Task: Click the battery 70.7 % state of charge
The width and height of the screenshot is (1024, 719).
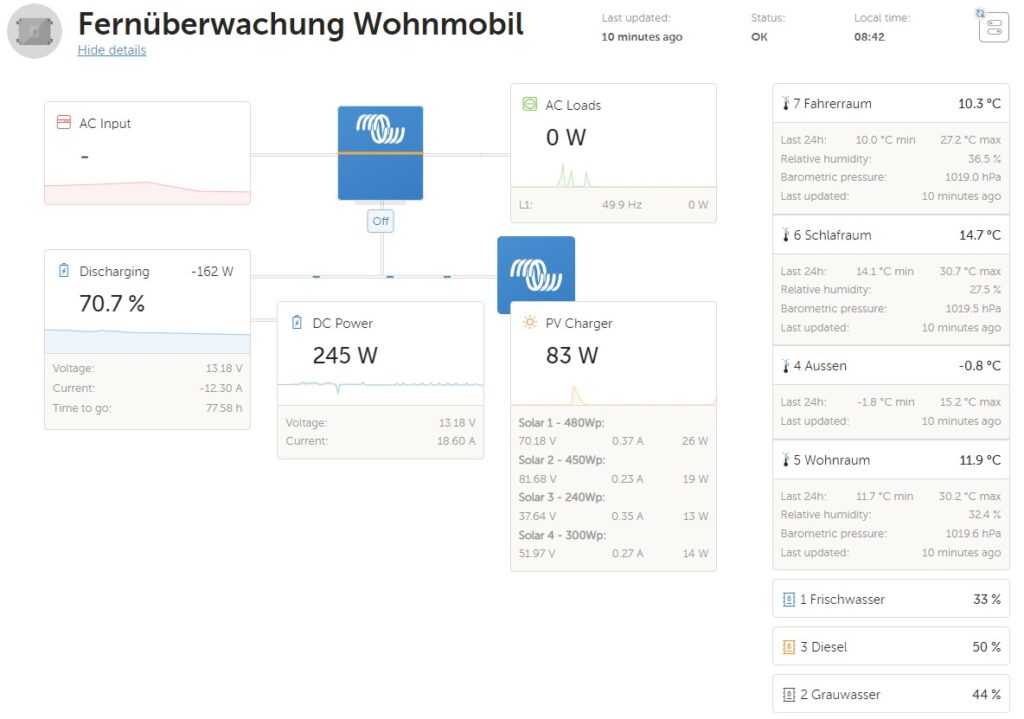Action: click(112, 304)
